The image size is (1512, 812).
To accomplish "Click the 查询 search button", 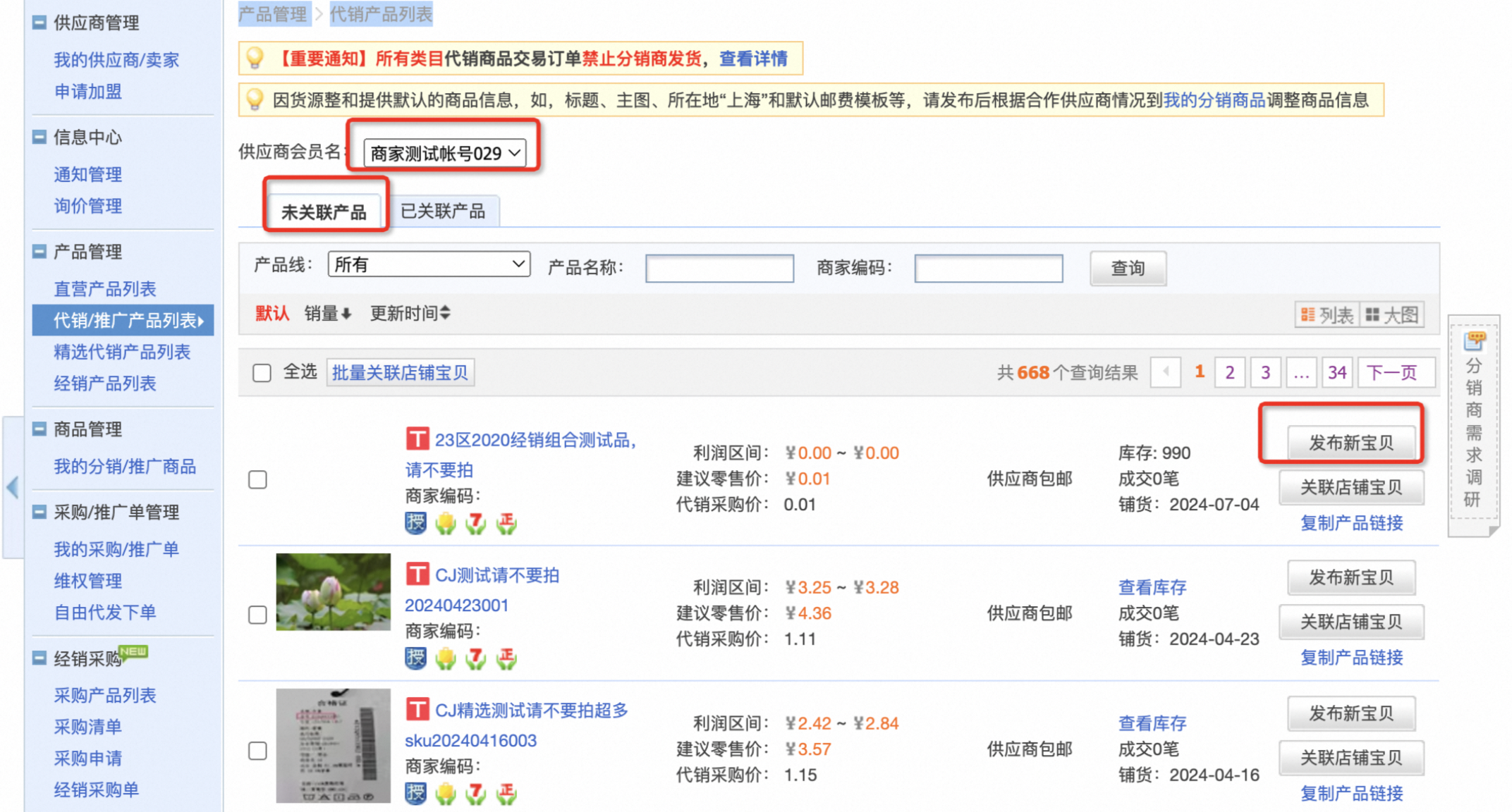I will pos(1128,268).
